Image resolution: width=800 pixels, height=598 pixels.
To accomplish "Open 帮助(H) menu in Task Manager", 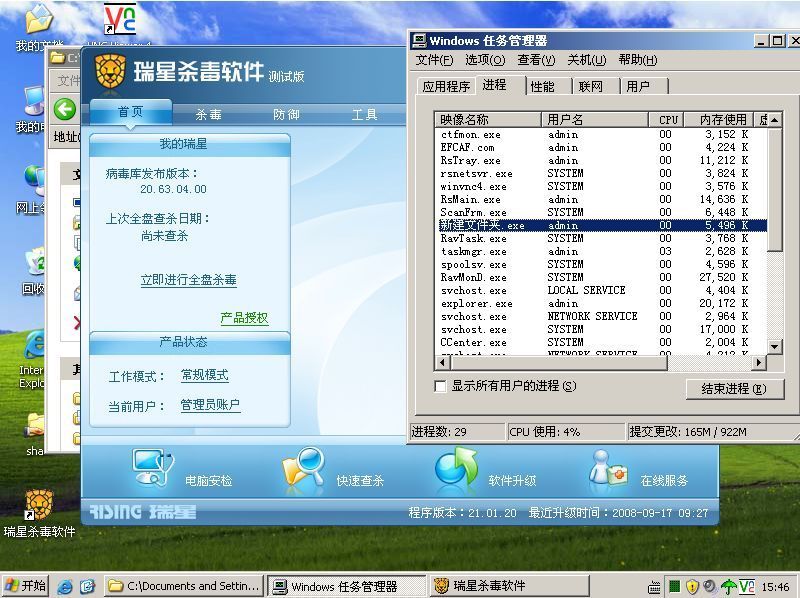I will (638, 60).
